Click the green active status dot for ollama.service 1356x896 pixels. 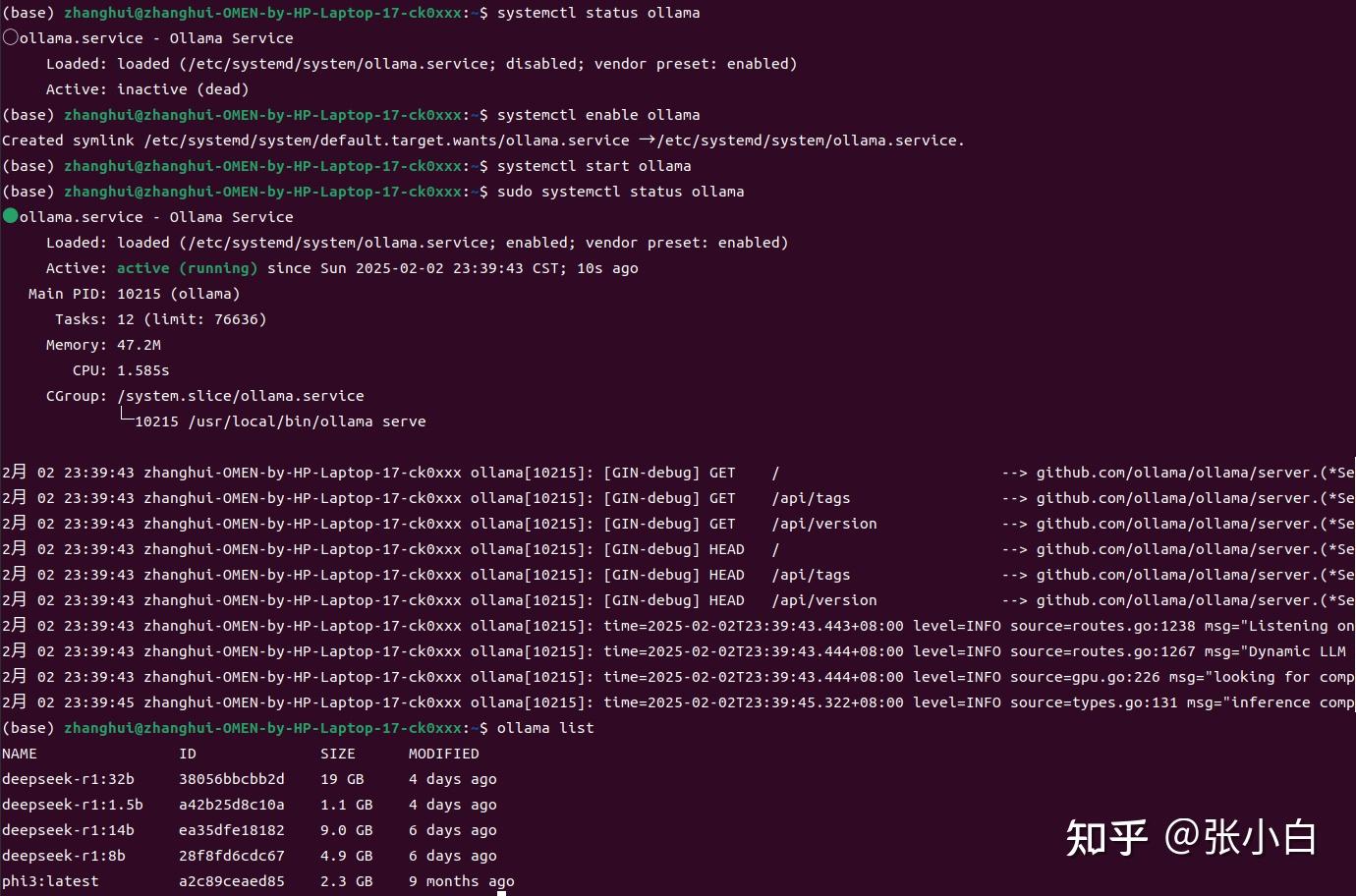click(11, 215)
